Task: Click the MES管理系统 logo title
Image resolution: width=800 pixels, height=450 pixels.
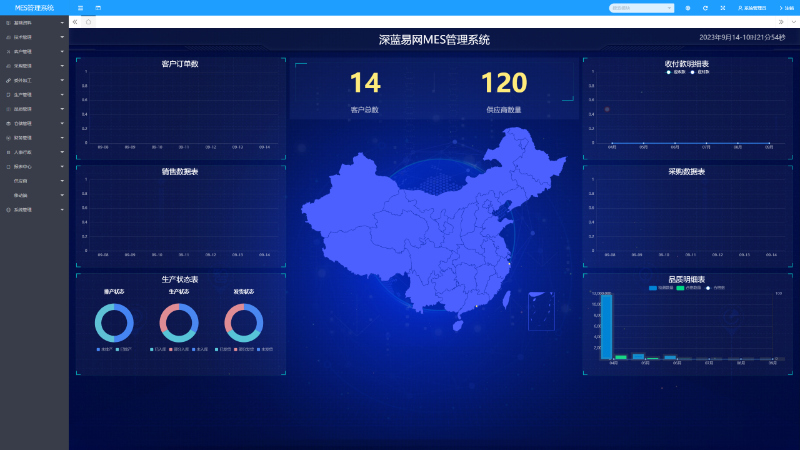Action: coord(34,8)
